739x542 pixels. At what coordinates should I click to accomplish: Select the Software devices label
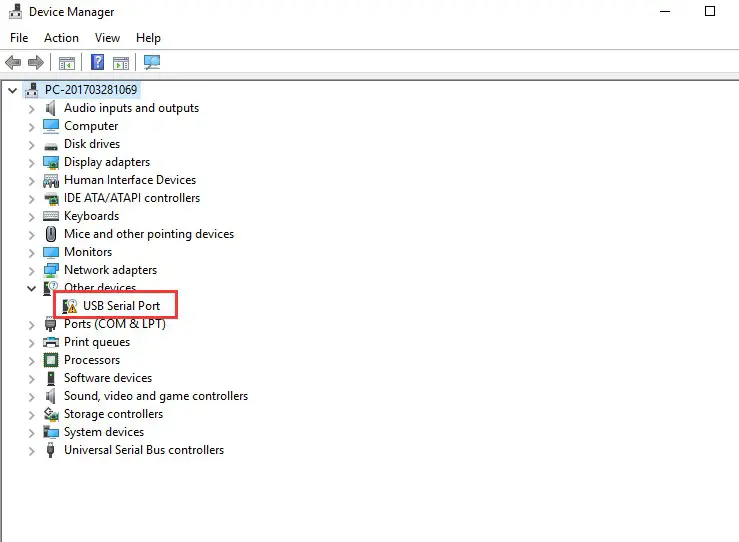(x=108, y=378)
